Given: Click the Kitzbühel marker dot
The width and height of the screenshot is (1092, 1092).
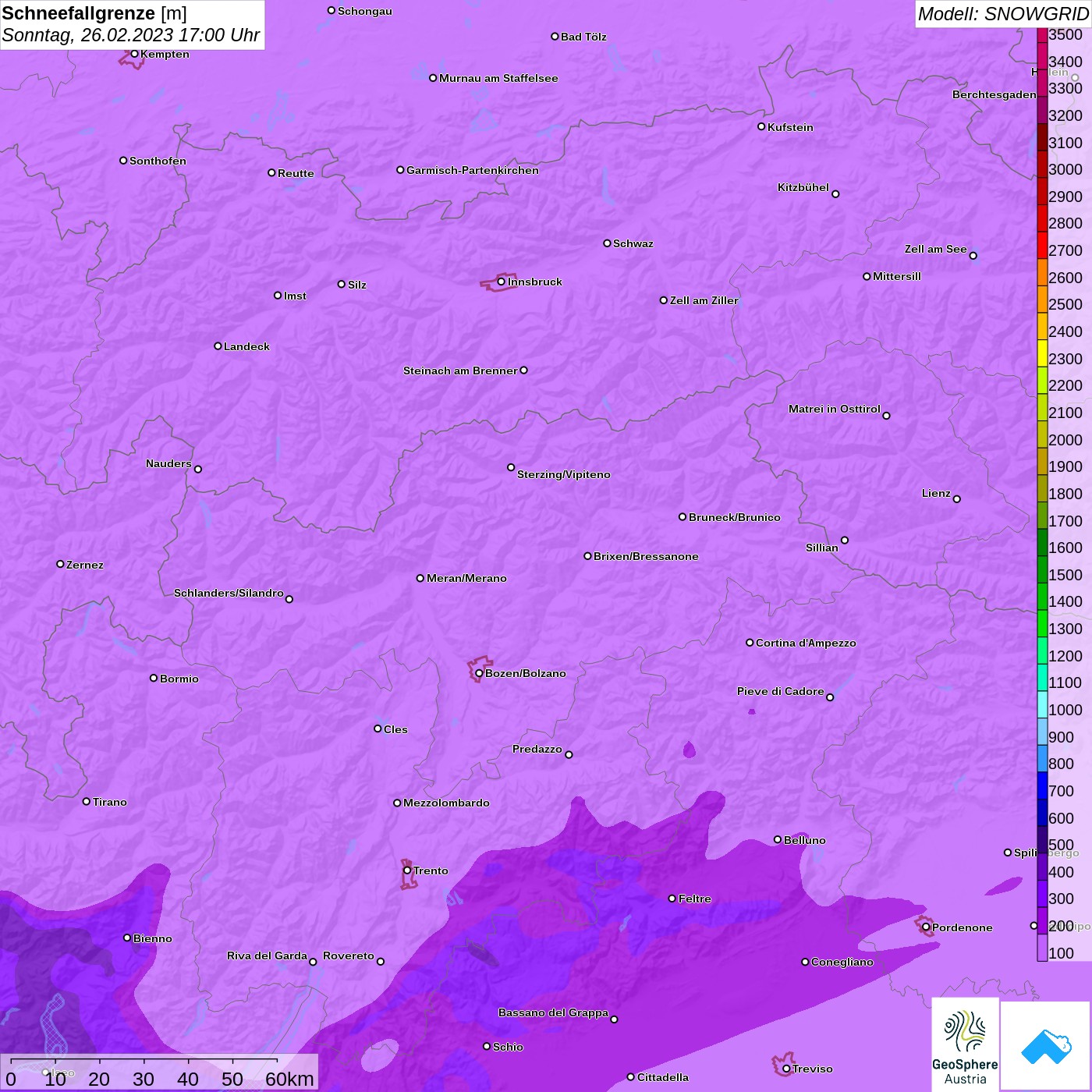Looking at the screenshot, I should (x=835, y=194).
